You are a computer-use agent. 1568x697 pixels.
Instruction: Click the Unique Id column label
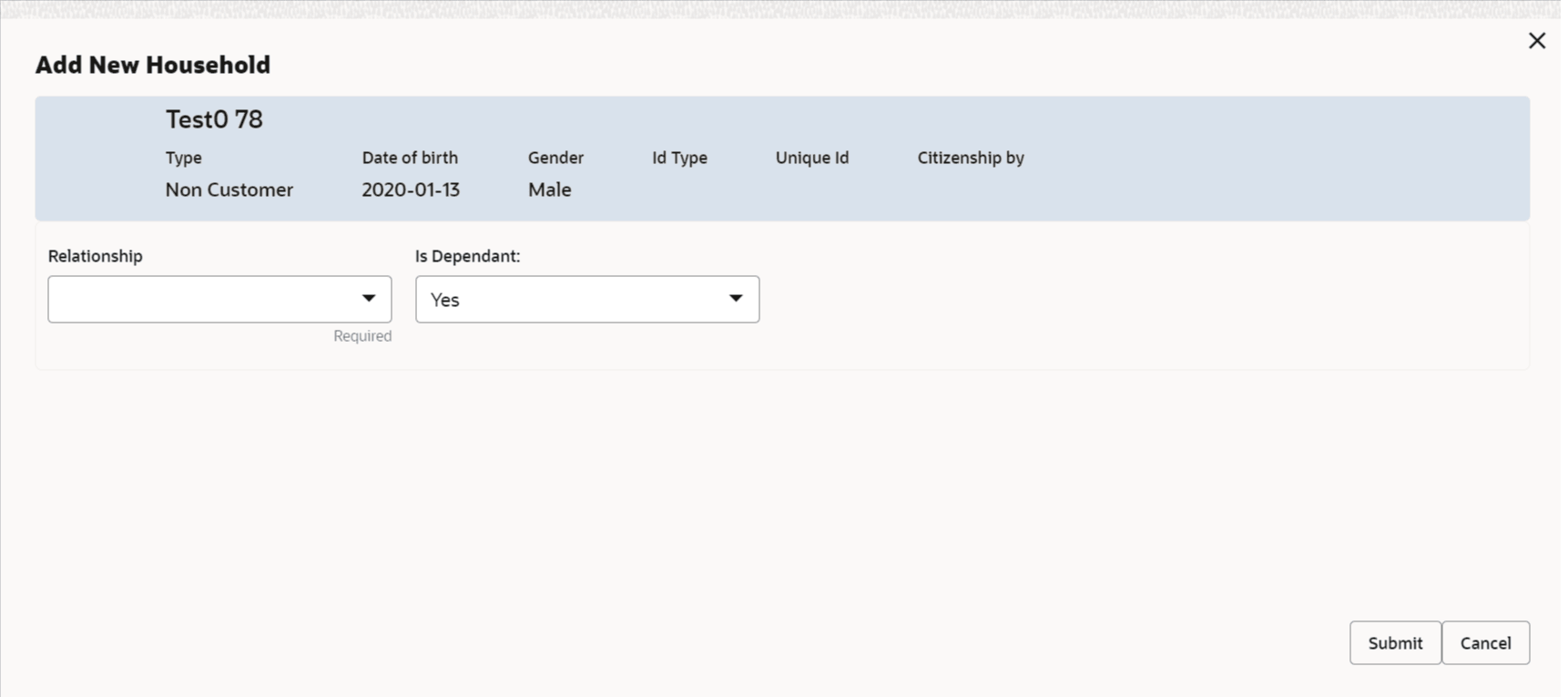click(812, 158)
